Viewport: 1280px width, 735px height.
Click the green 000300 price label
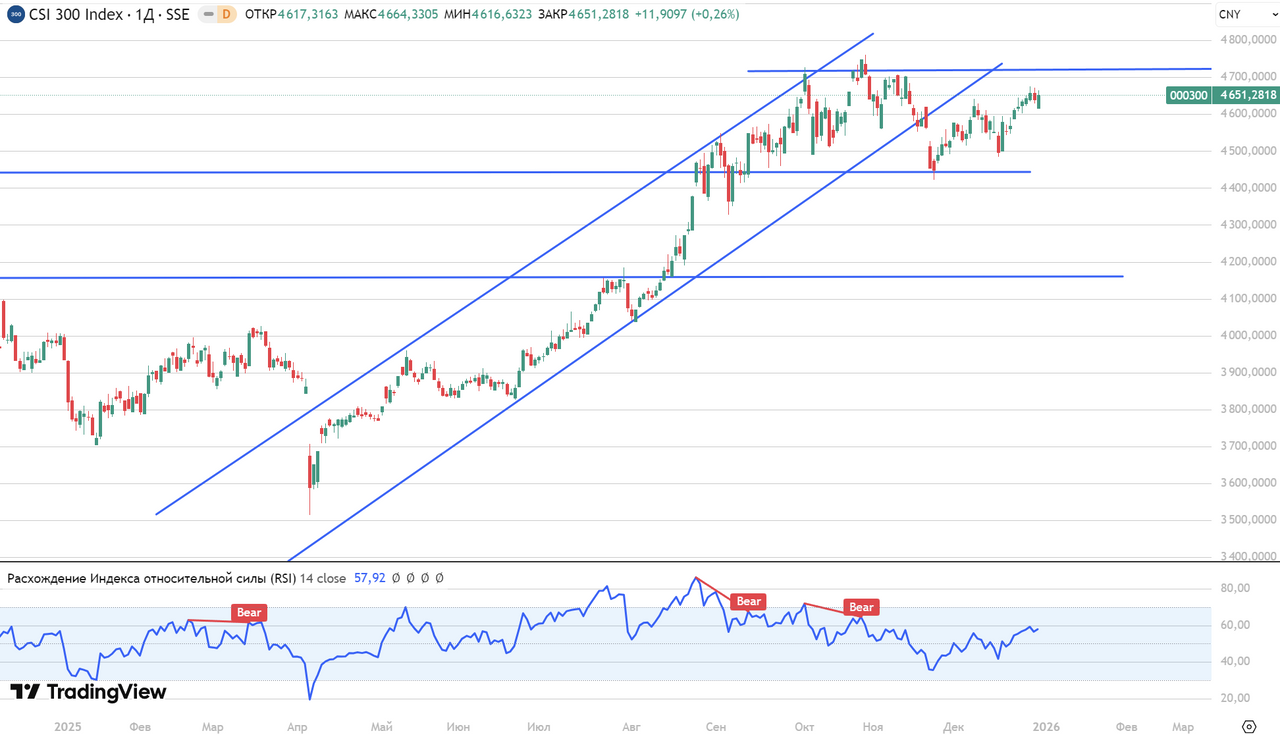[1189, 95]
